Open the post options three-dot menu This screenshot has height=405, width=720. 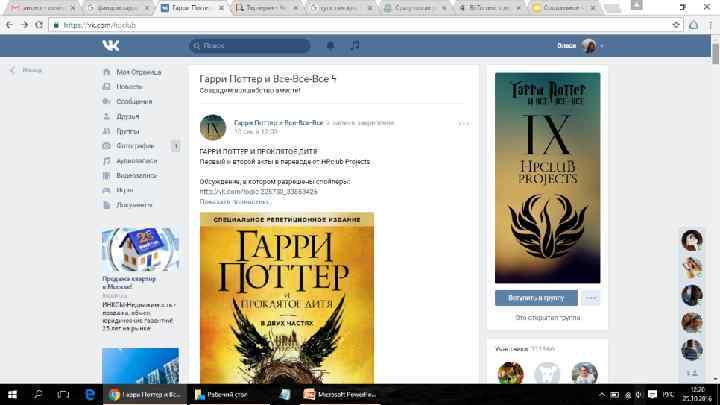pyautogui.click(x=463, y=124)
